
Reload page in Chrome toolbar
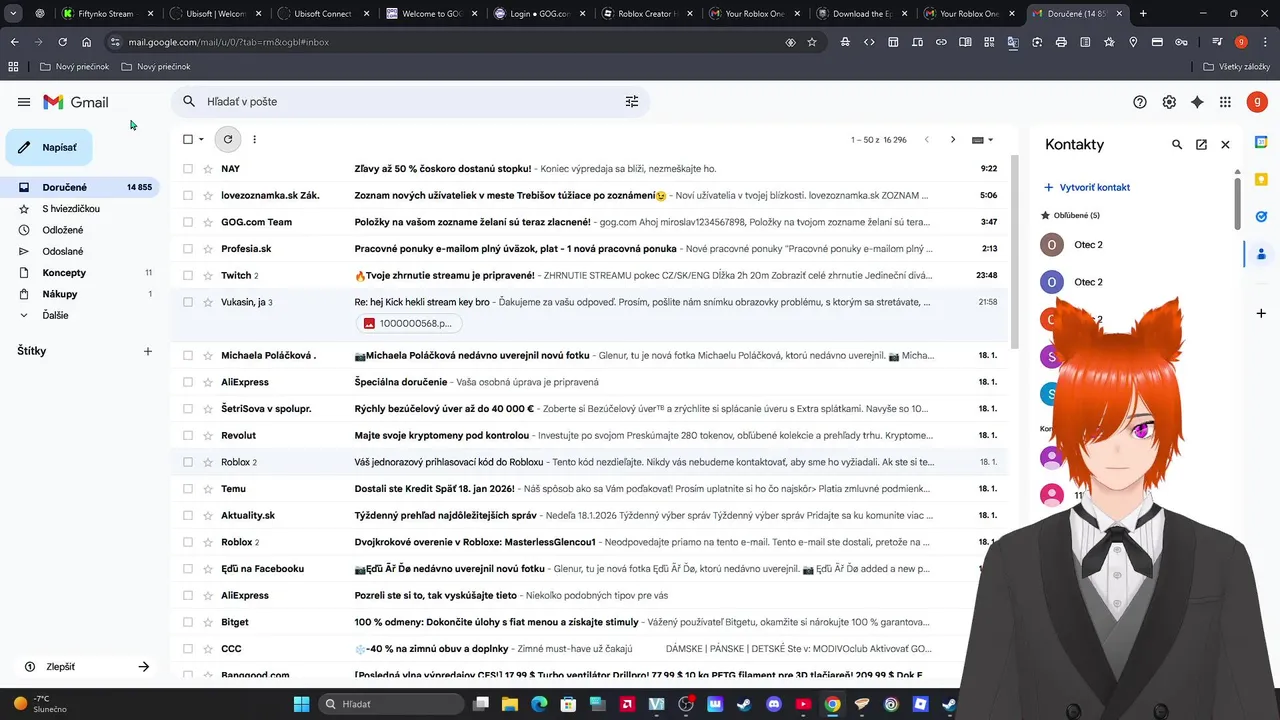[x=62, y=42]
